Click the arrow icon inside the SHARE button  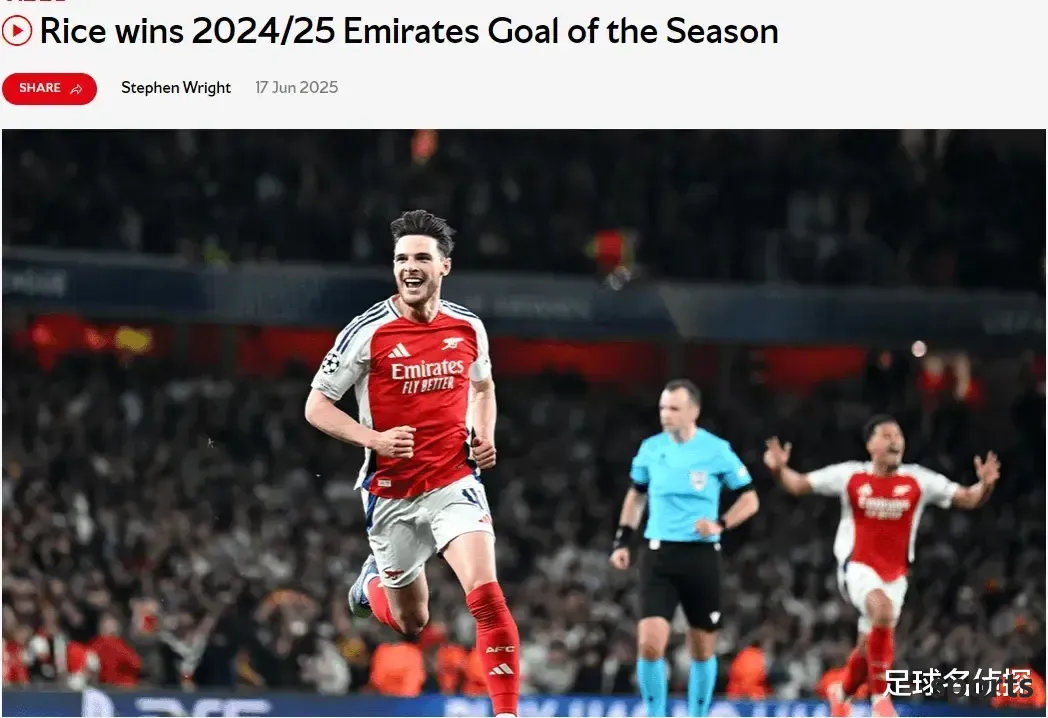tap(76, 89)
